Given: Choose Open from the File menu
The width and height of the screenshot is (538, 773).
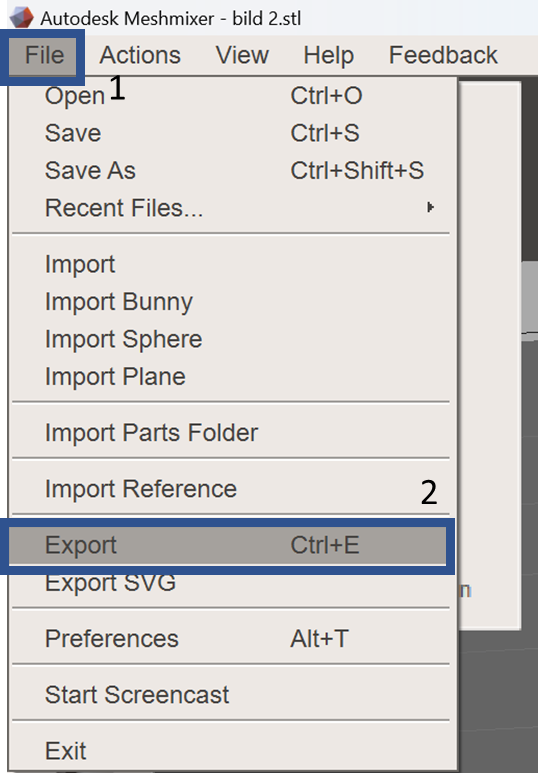Looking at the screenshot, I should [231, 96].
